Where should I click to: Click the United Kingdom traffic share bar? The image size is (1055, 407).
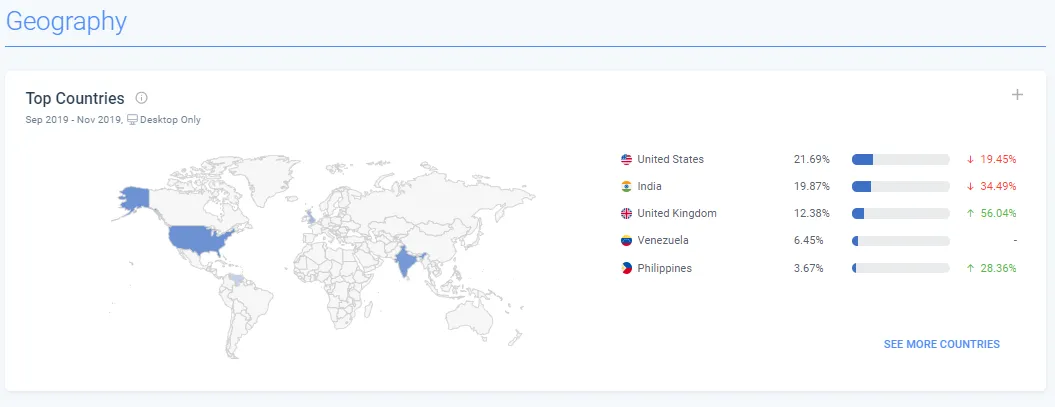click(900, 213)
